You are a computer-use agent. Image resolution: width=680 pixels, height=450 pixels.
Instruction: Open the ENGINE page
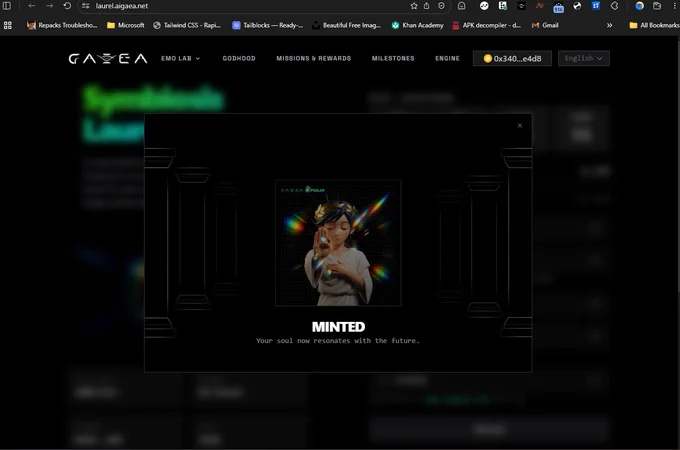447,59
